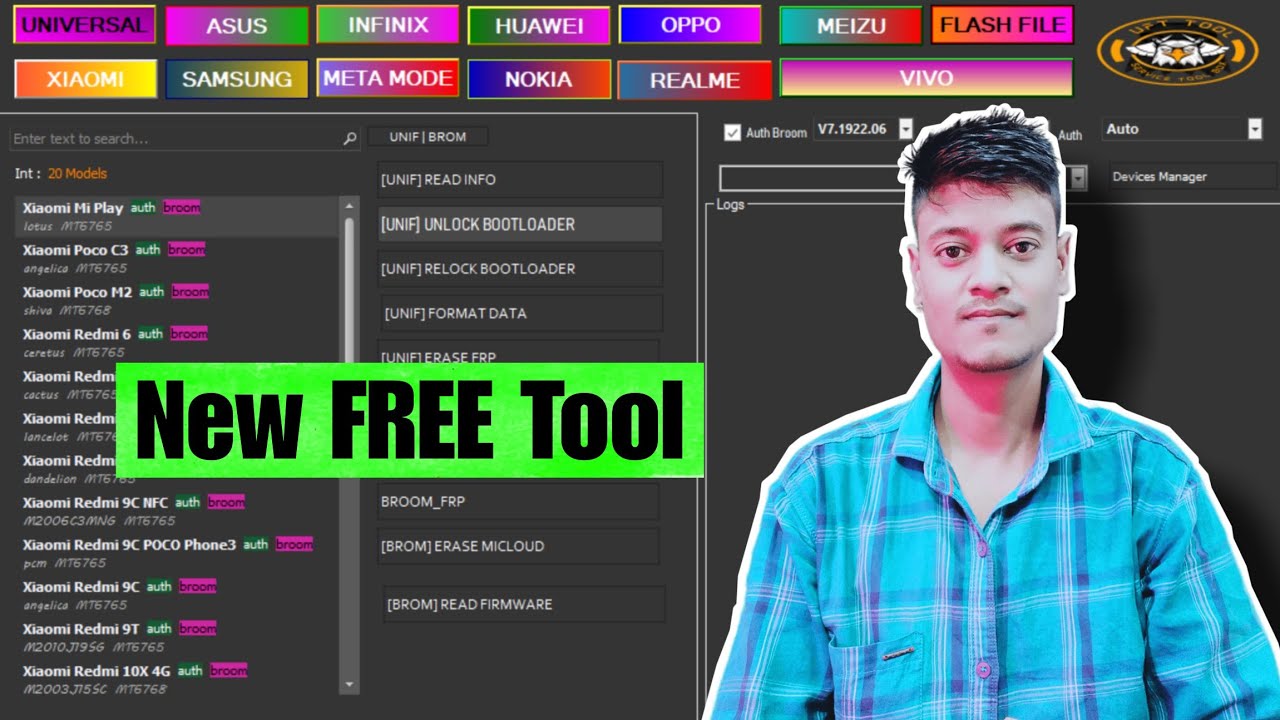Click [BROM] READ FIRMWARE button
This screenshot has height=720, width=1280.
[x=522, y=604]
